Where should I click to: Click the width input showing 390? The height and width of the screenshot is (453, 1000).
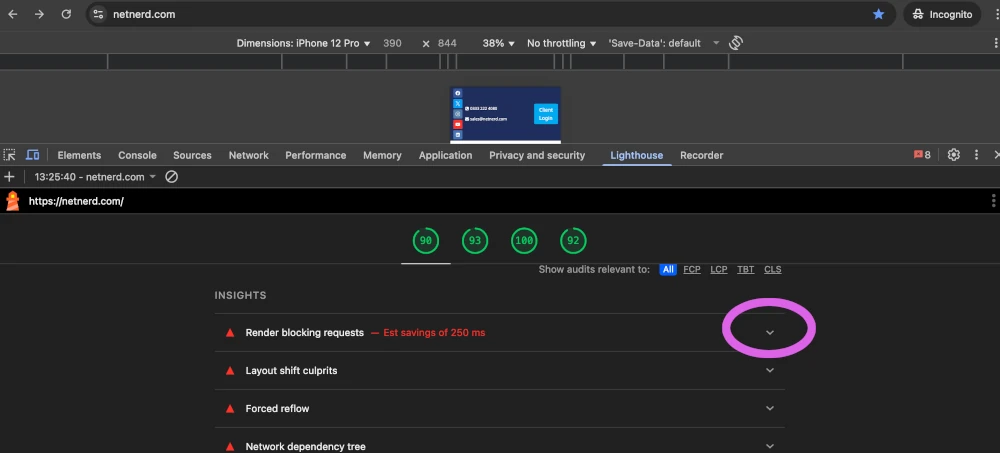393,44
